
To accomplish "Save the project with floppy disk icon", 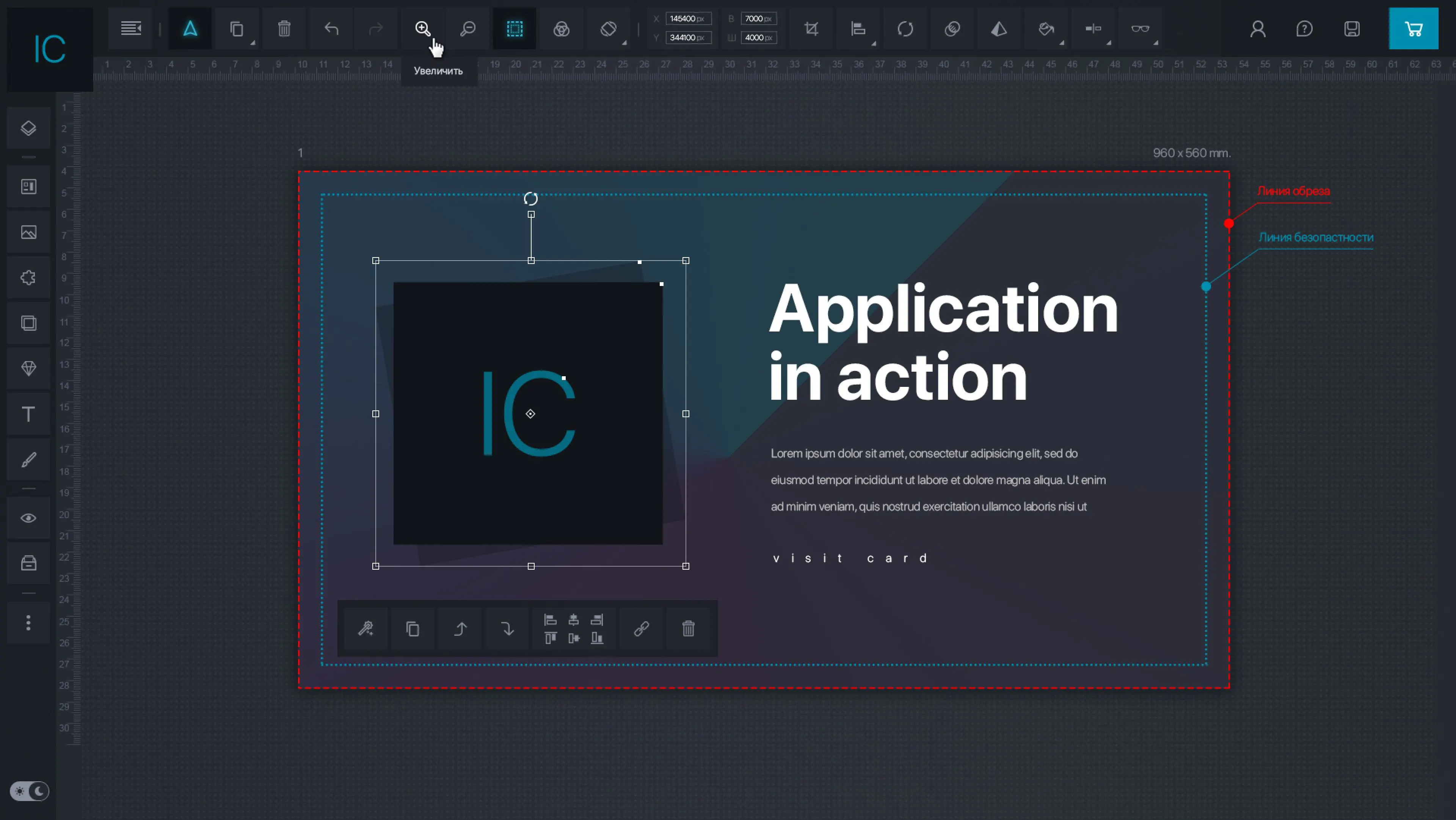I will (1351, 28).
